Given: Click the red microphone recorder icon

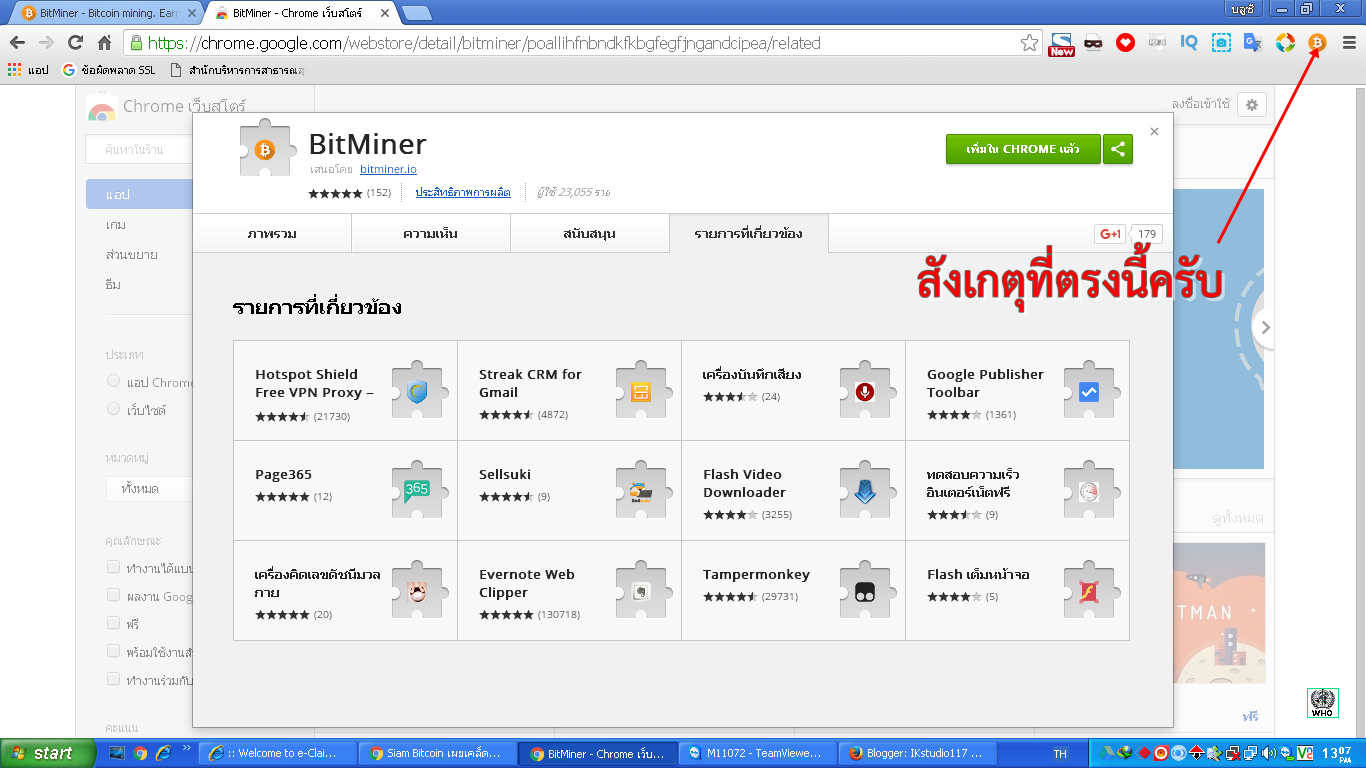Looking at the screenshot, I should tap(865, 391).
